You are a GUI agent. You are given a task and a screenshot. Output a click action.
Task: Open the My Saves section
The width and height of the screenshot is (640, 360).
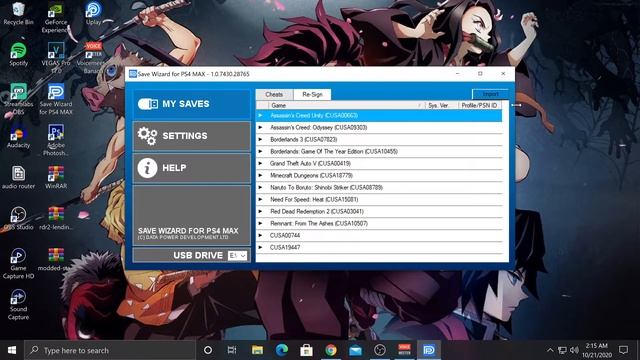[192, 104]
